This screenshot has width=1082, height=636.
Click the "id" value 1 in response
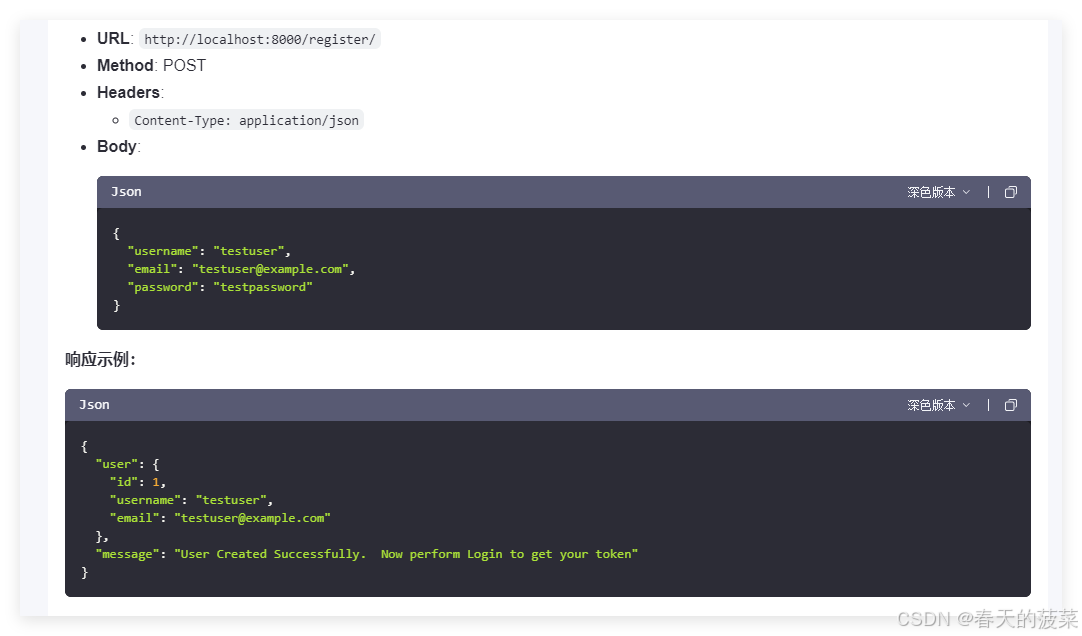click(155, 482)
